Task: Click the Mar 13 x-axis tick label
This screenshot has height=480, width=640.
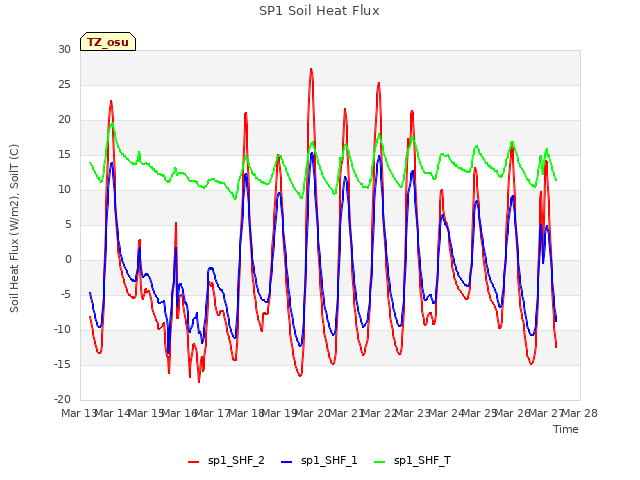Action: pos(78,413)
